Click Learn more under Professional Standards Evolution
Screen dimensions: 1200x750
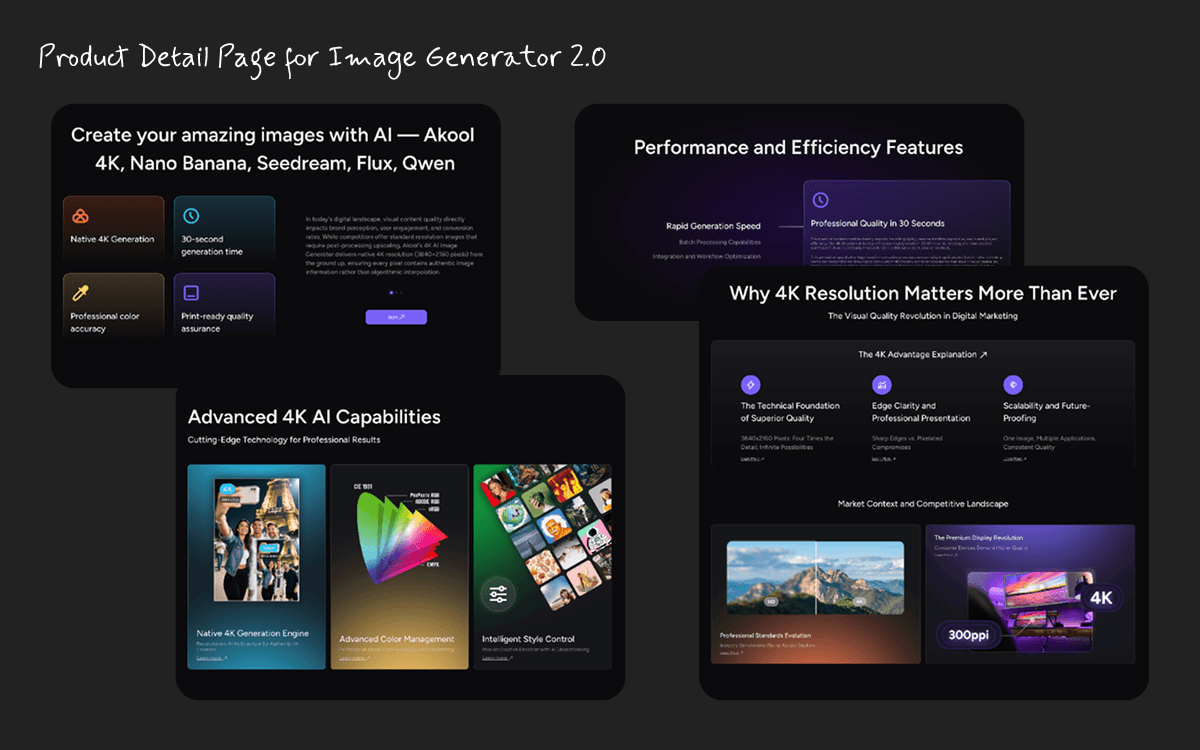[732, 654]
